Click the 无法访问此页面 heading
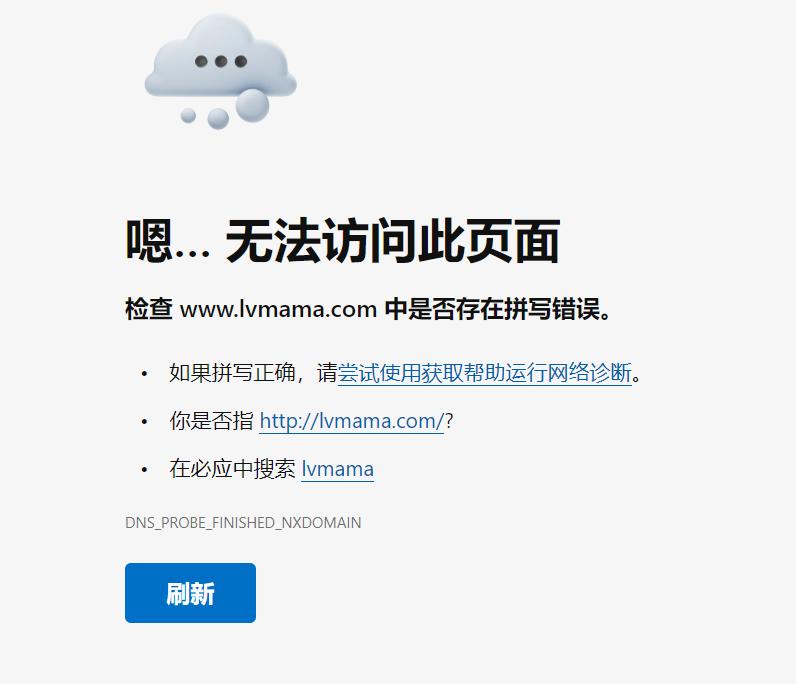The image size is (796, 684). pos(392,241)
